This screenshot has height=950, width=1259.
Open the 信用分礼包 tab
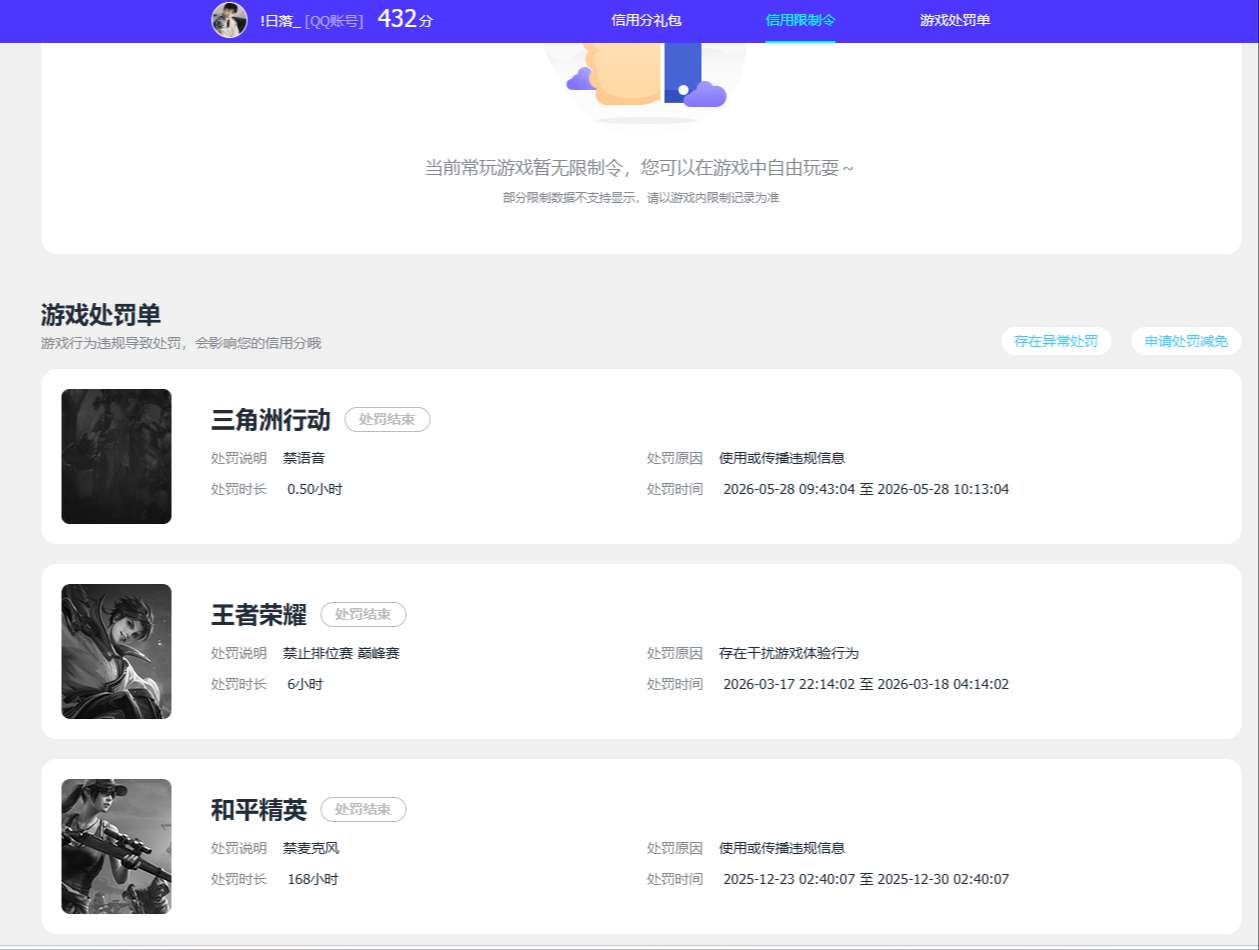[x=646, y=20]
